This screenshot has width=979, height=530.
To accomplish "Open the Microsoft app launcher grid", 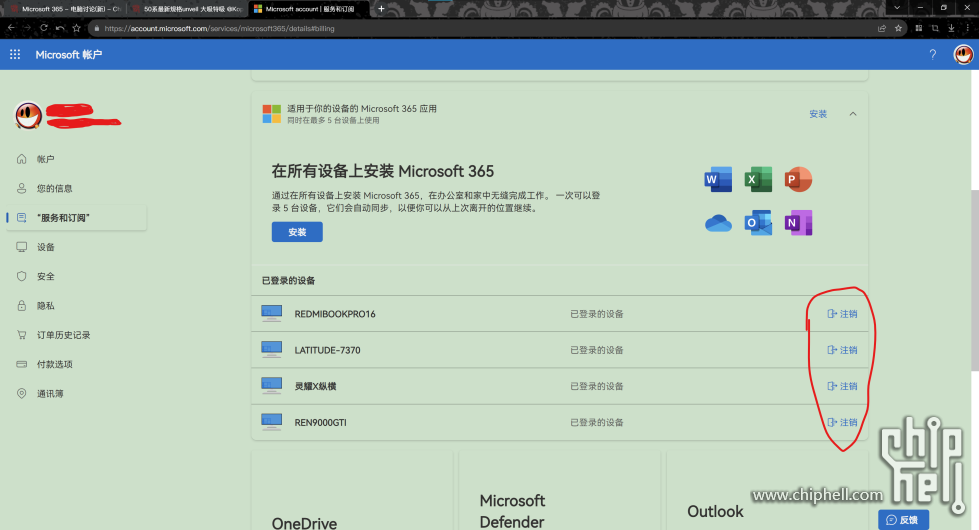I will (15, 55).
